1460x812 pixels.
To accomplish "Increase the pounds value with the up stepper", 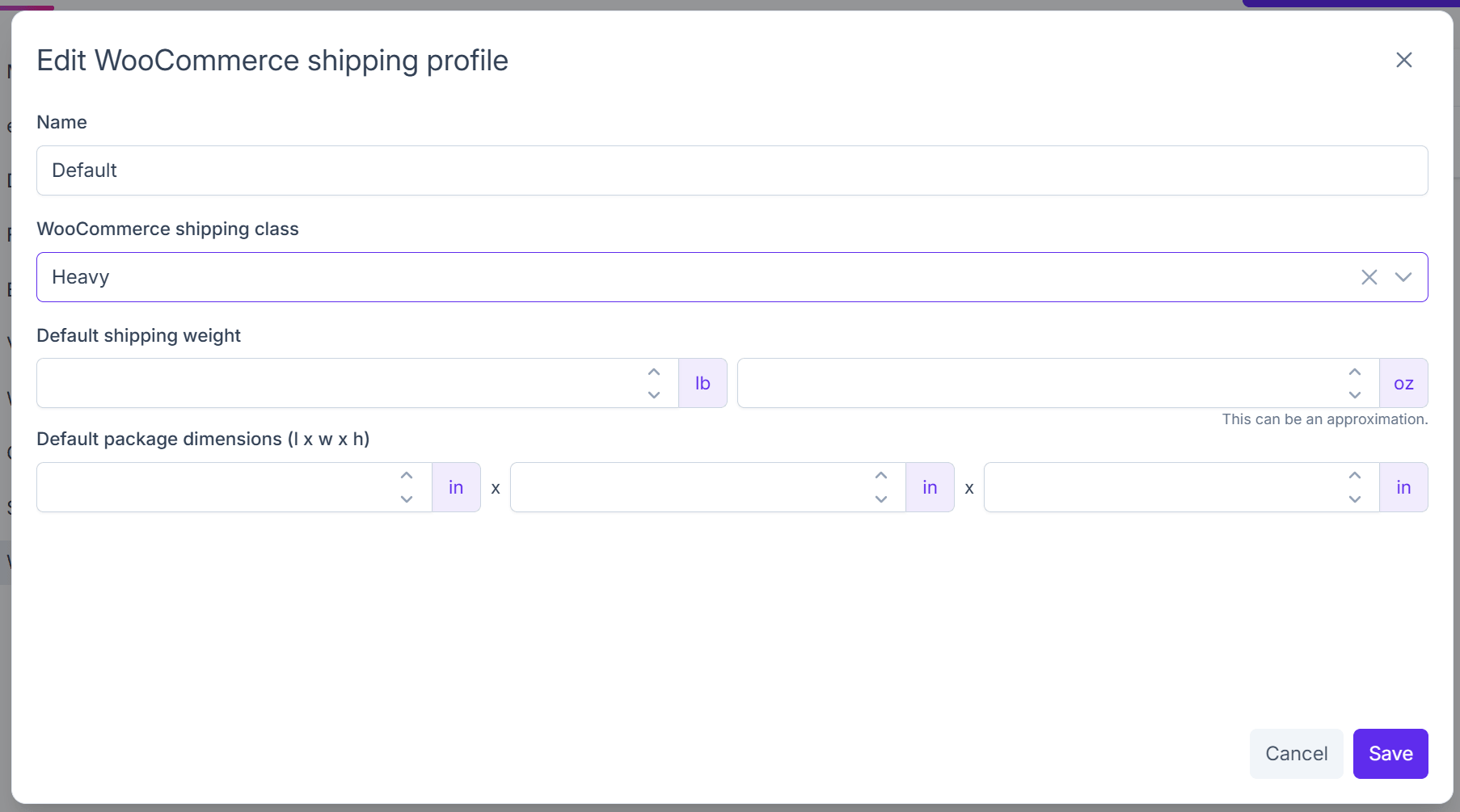I will click(653, 371).
